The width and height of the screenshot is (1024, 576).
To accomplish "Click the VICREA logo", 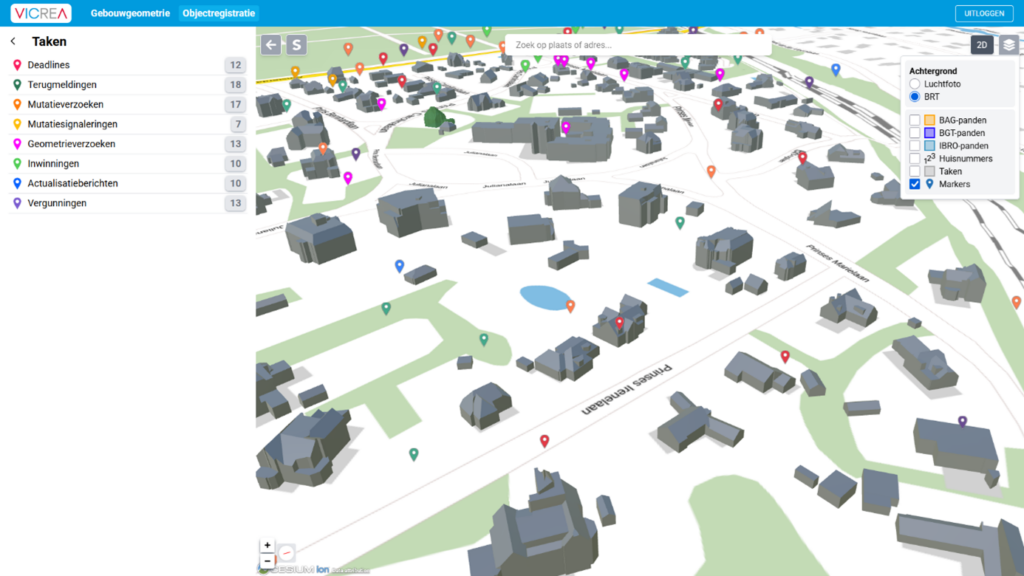I will (x=42, y=14).
